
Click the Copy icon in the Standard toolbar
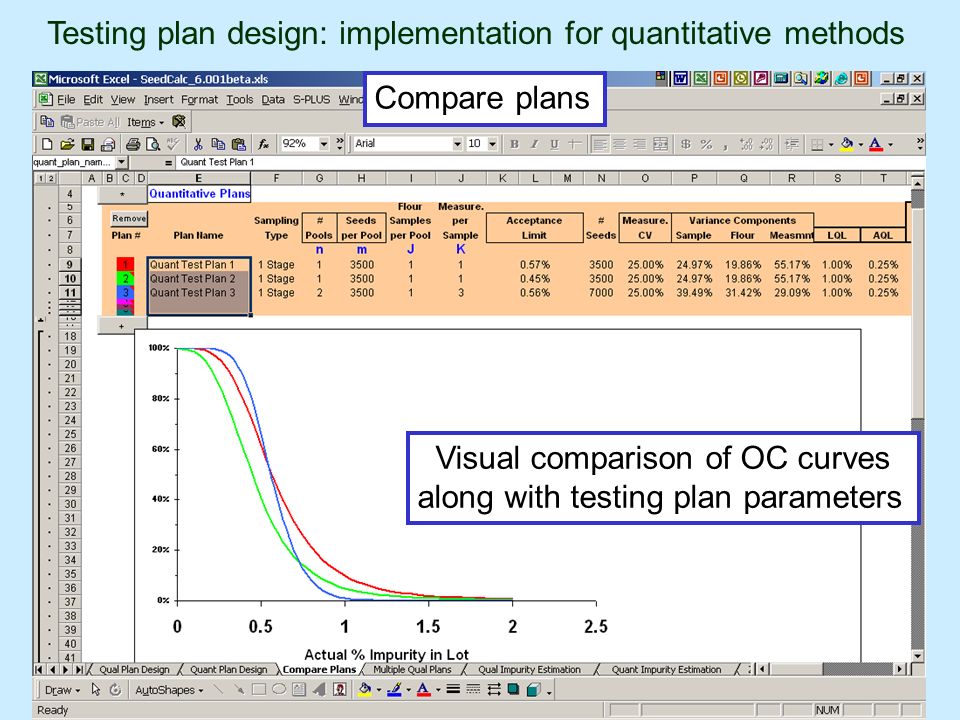tap(218, 144)
